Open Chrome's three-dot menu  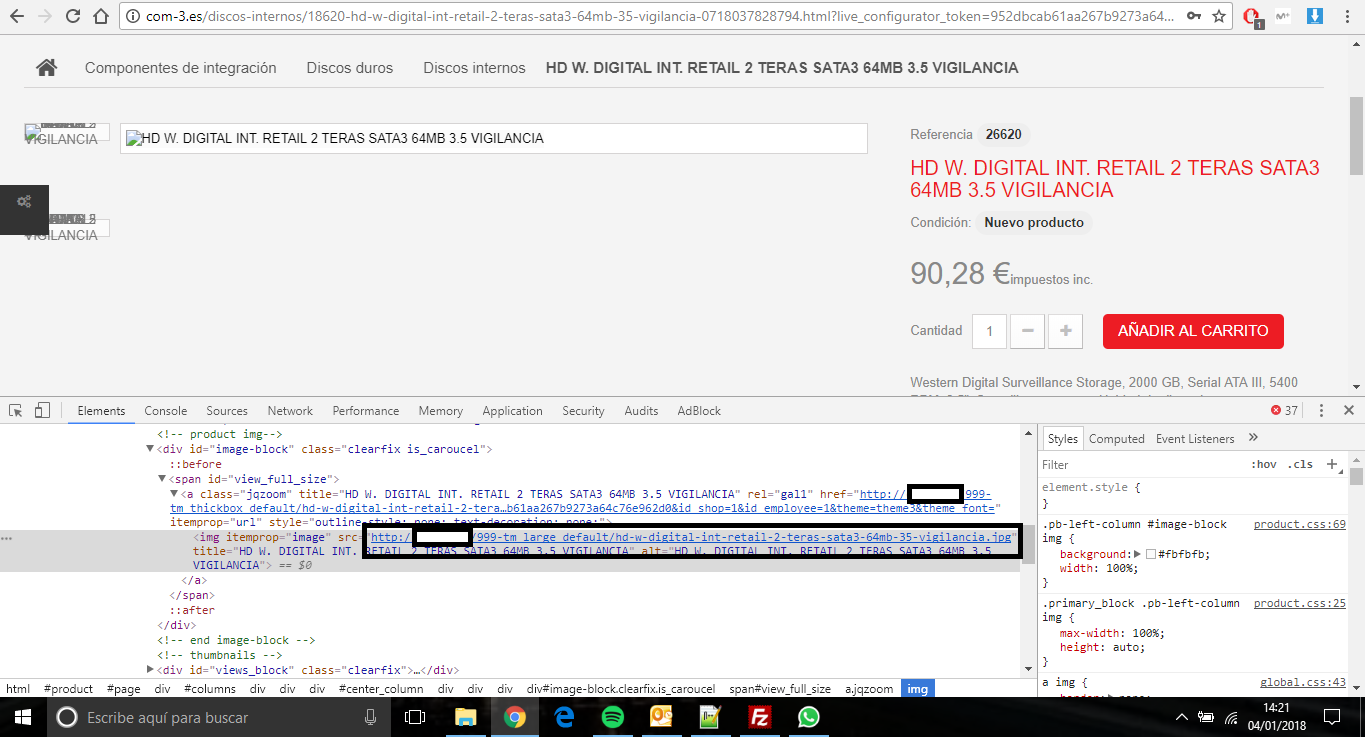coord(1348,16)
